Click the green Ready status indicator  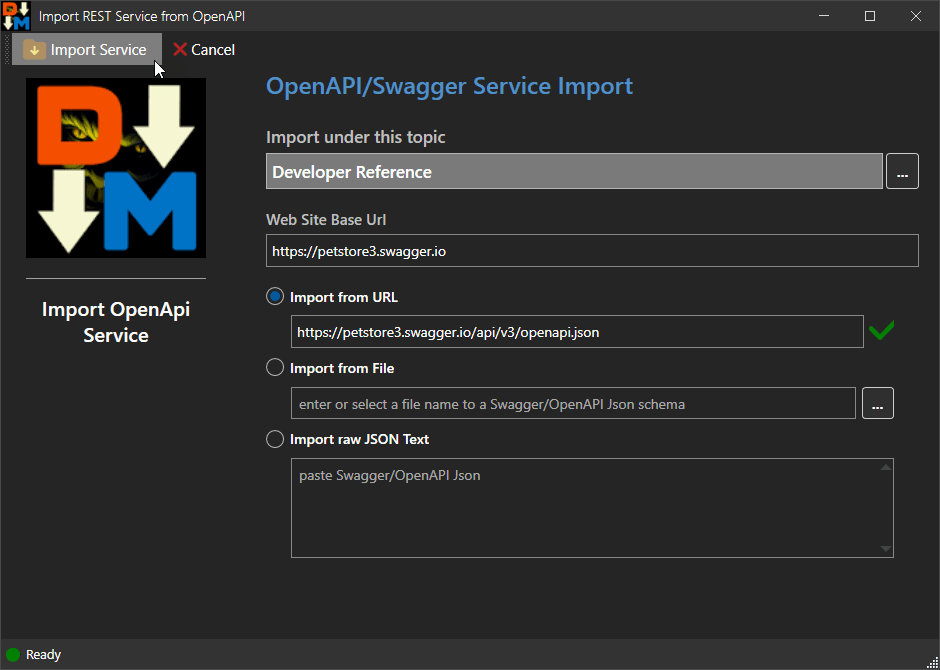pos(13,654)
